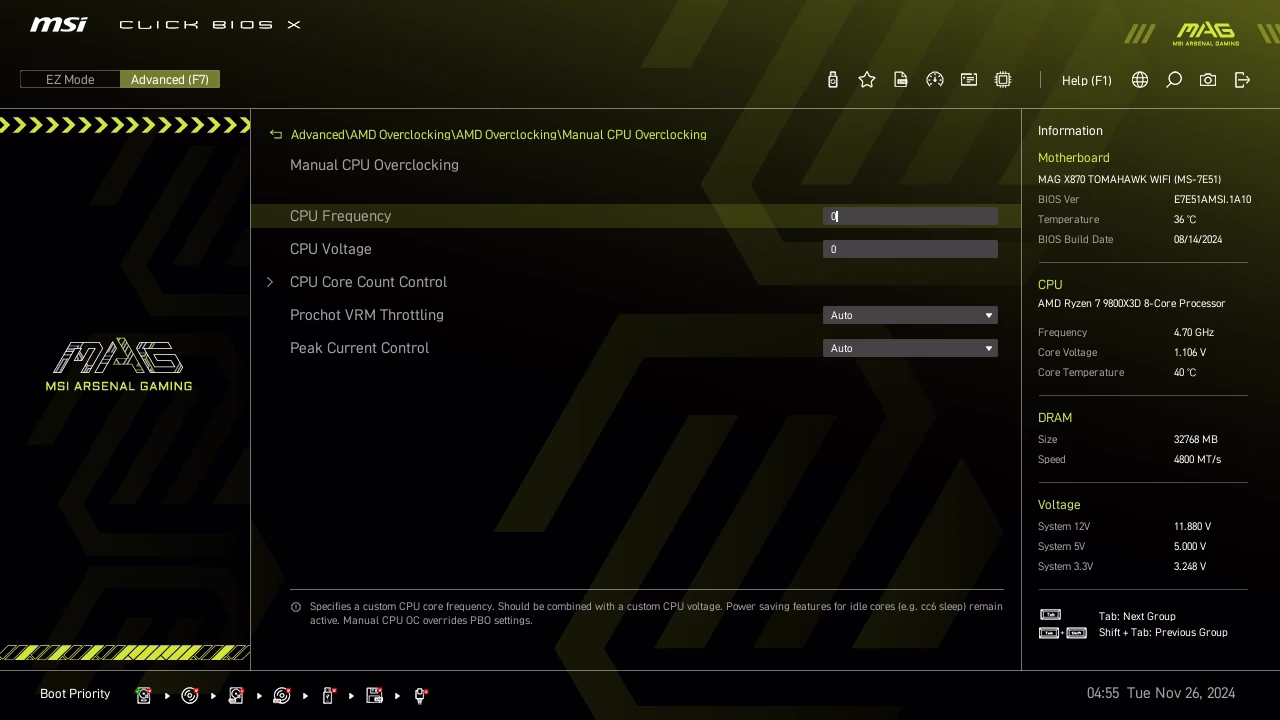Open Favorites via the star icon
Screen dimensions: 1280x720
[867, 80]
